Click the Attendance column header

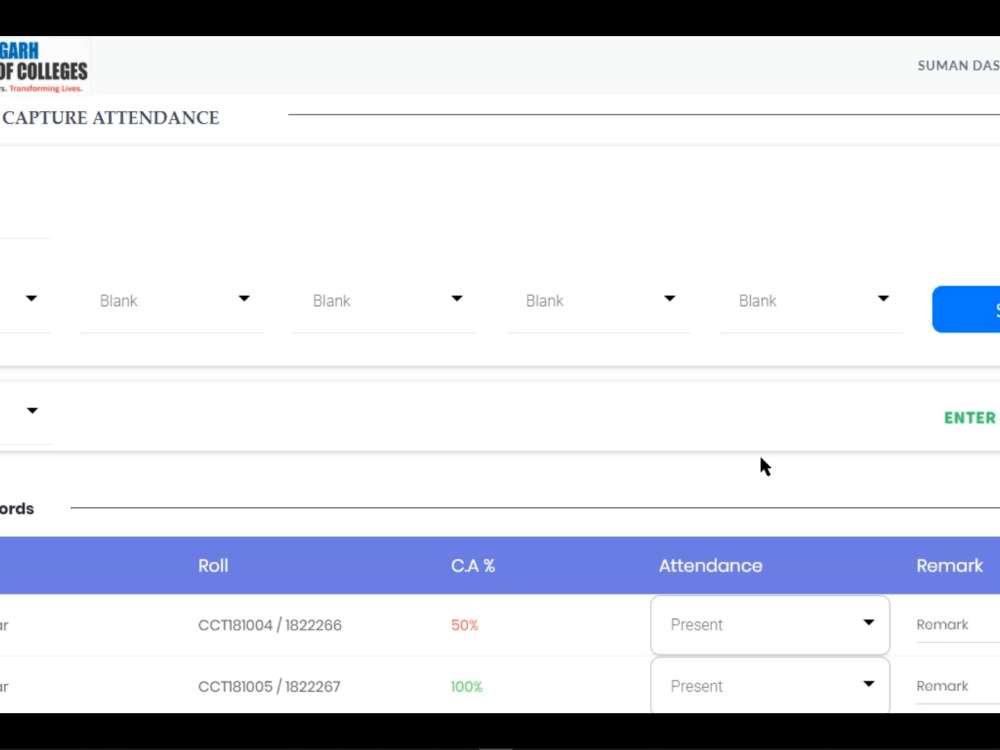pyautogui.click(x=710, y=565)
